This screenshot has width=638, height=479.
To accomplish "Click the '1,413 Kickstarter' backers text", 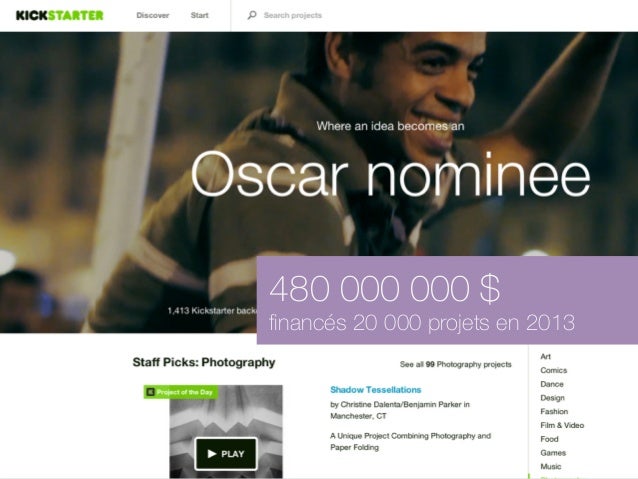I will (212, 311).
